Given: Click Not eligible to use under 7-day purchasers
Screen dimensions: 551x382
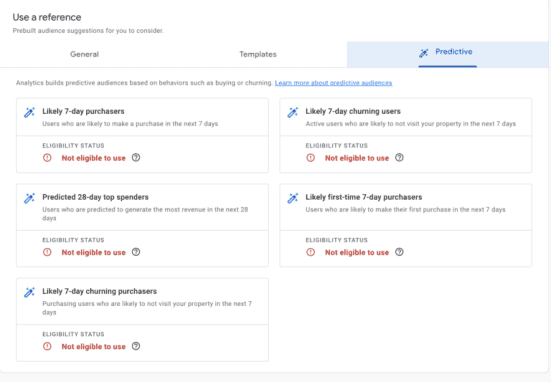Looking at the screenshot, I should click(x=93, y=158).
